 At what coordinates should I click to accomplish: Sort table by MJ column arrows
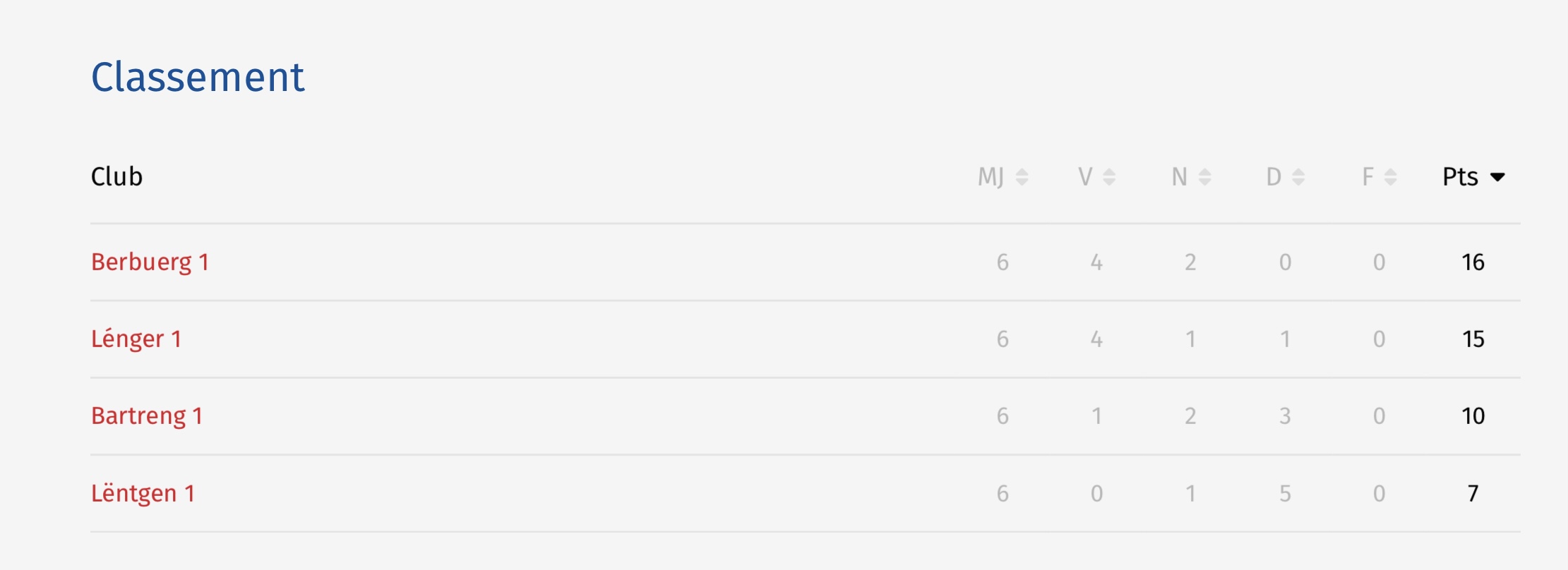click(1022, 177)
